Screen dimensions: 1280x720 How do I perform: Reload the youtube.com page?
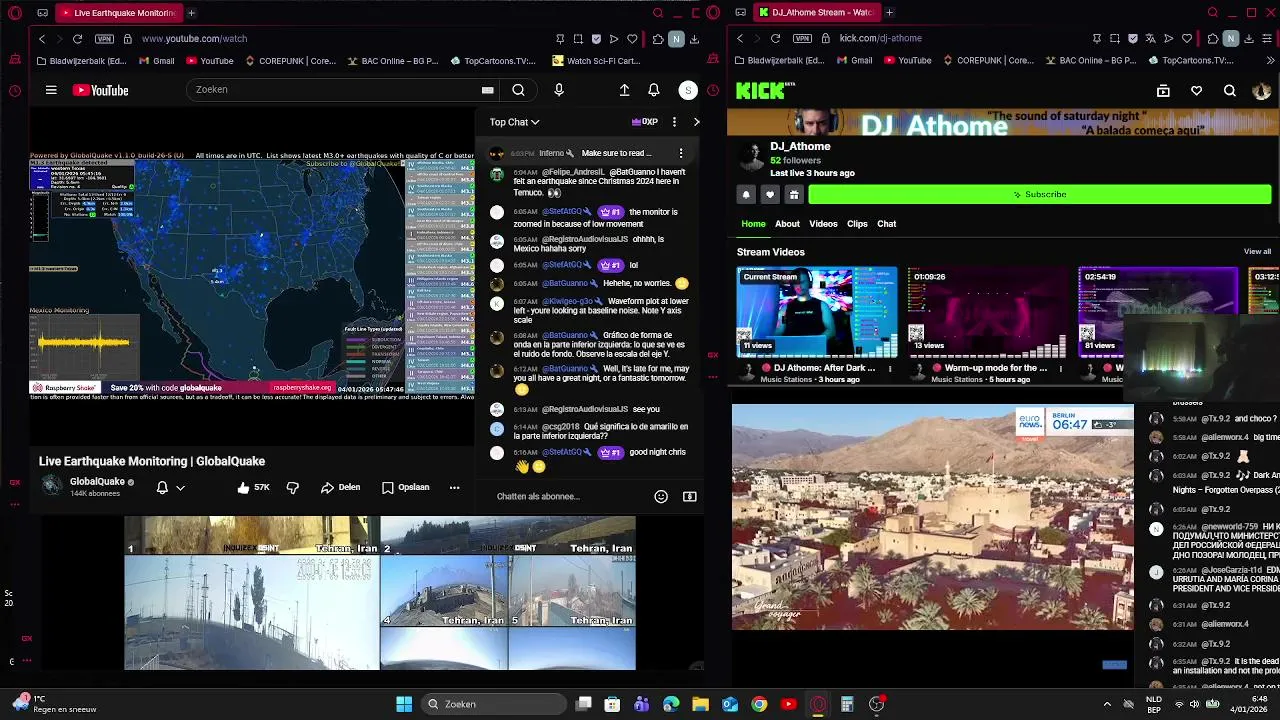click(77, 39)
